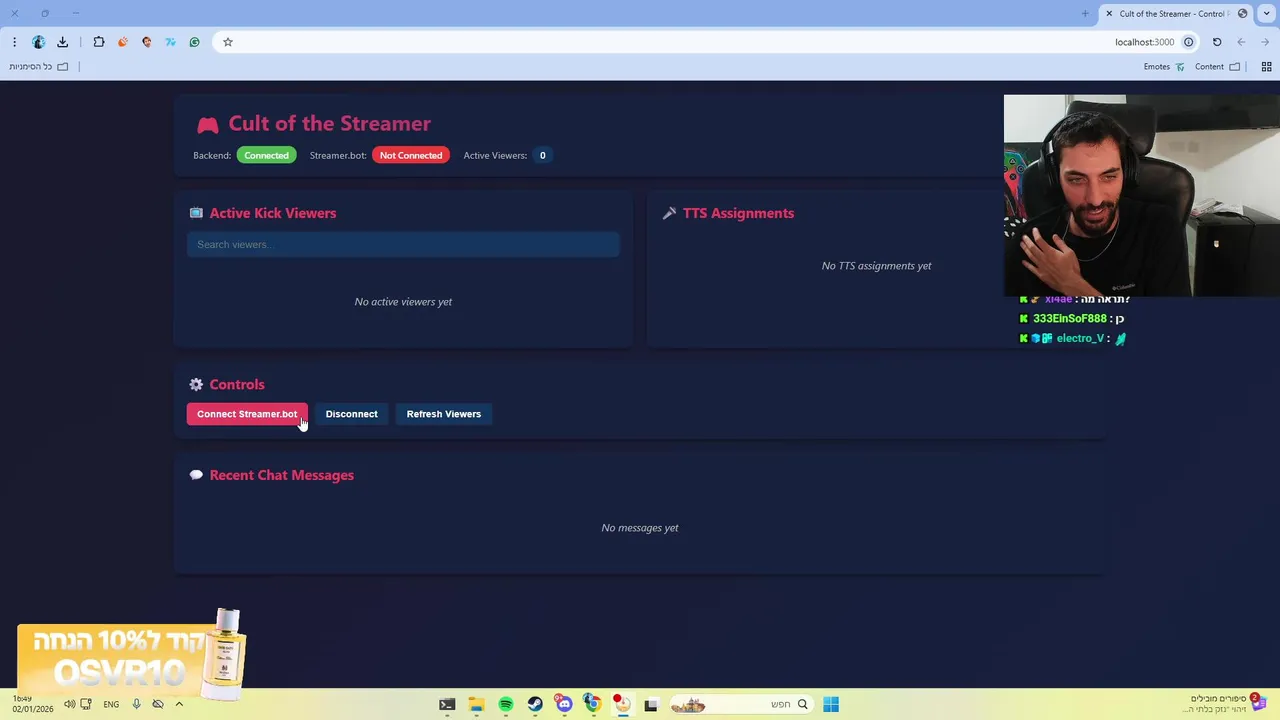Open Spotify from the taskbar

point(506,705)
